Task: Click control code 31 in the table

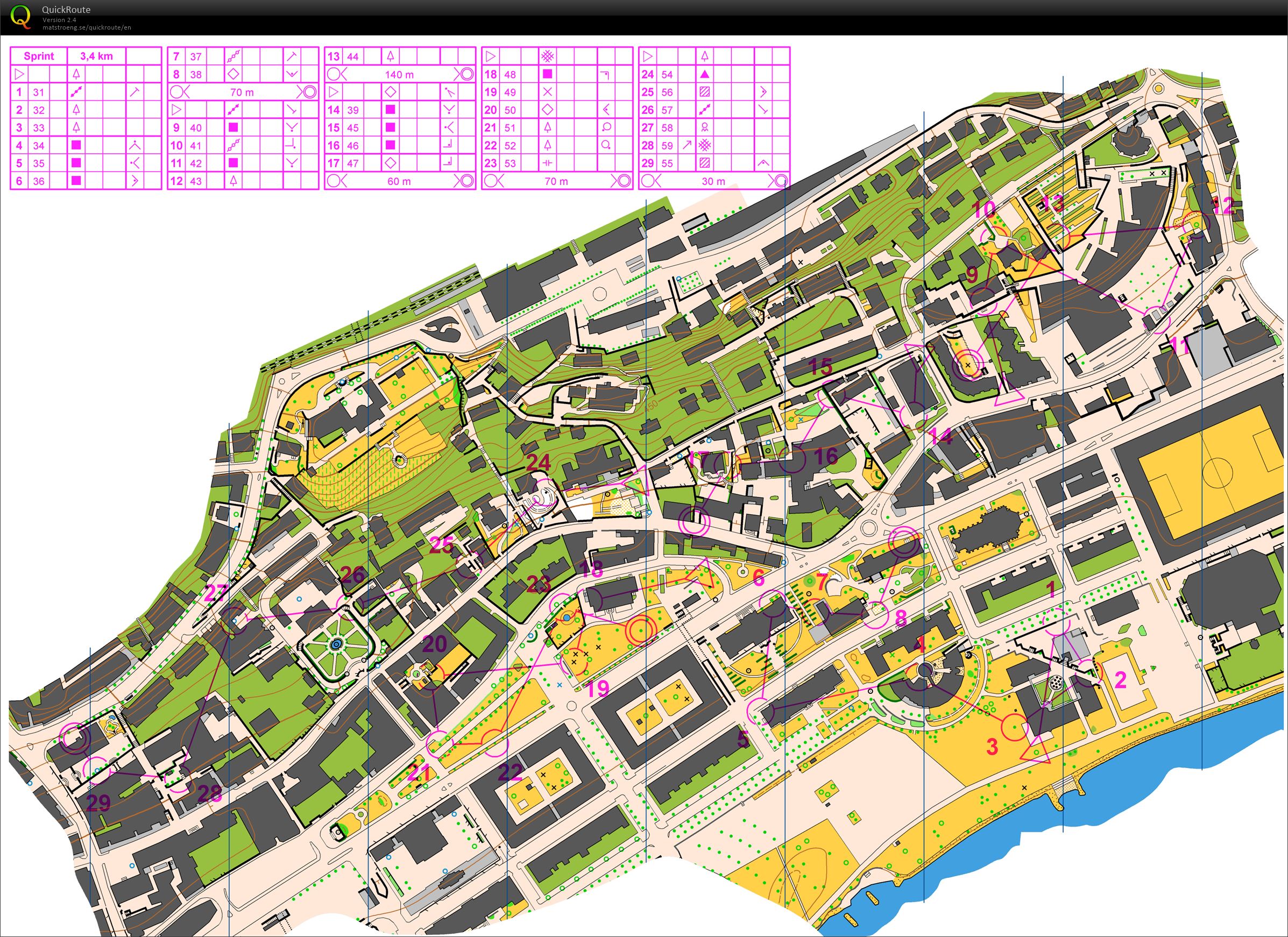Action: tap(39, 92)
